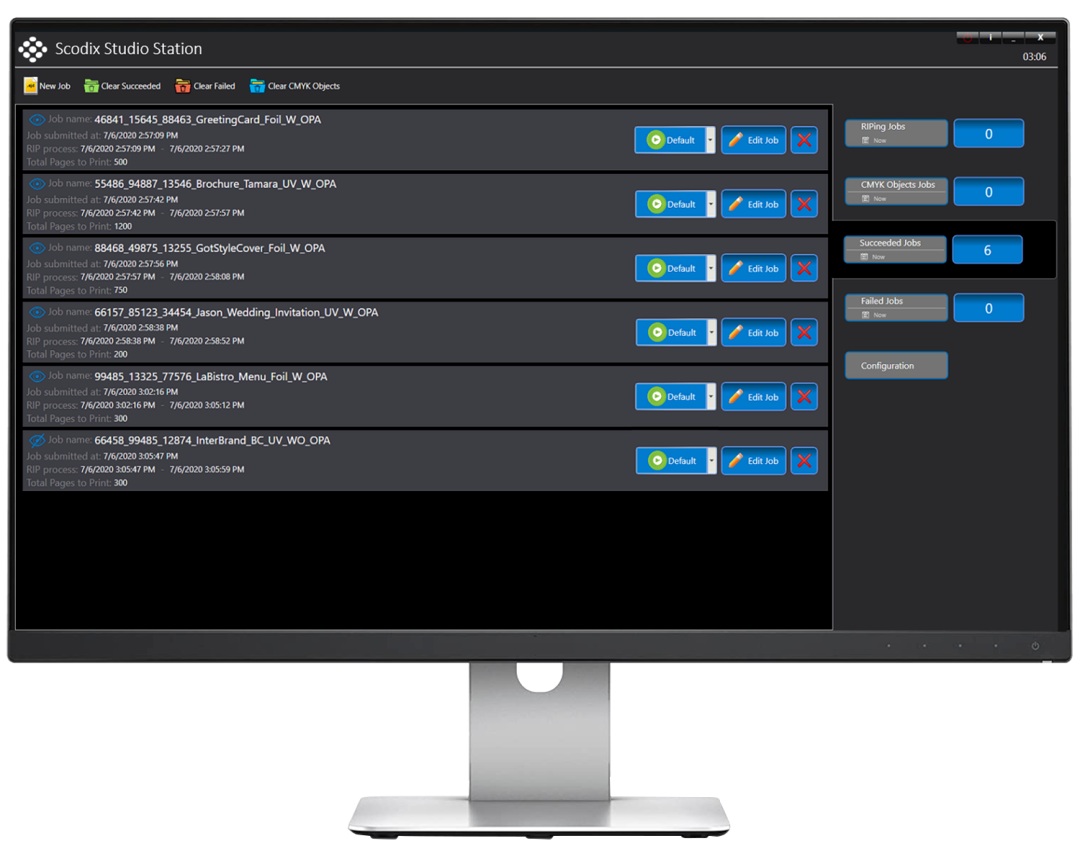Toggle eye icon for InterBrand_BC job

pos(37,440)
